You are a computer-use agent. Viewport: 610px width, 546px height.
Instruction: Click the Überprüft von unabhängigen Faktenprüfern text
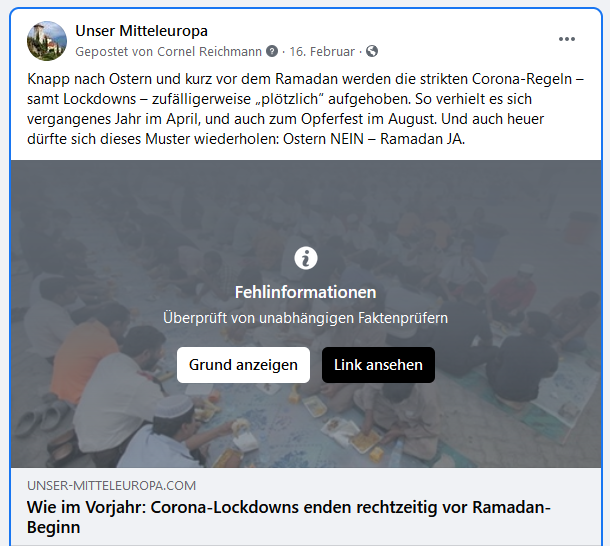click(305, 318)
